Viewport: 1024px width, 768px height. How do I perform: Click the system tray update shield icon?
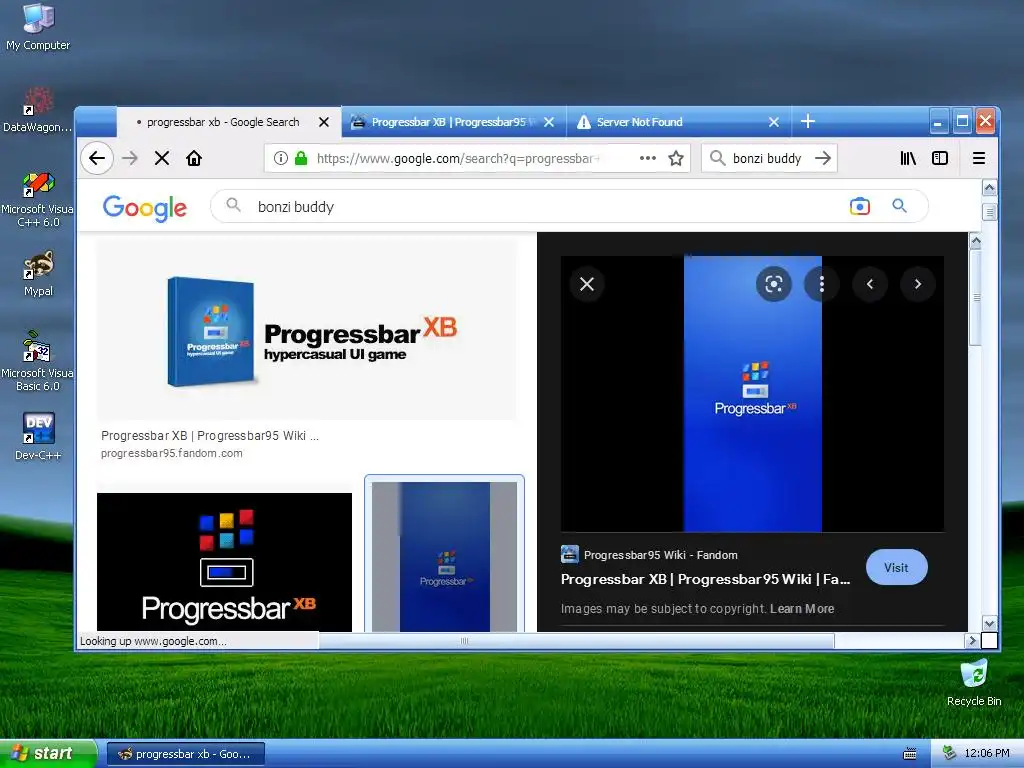(x=950, y=753)
